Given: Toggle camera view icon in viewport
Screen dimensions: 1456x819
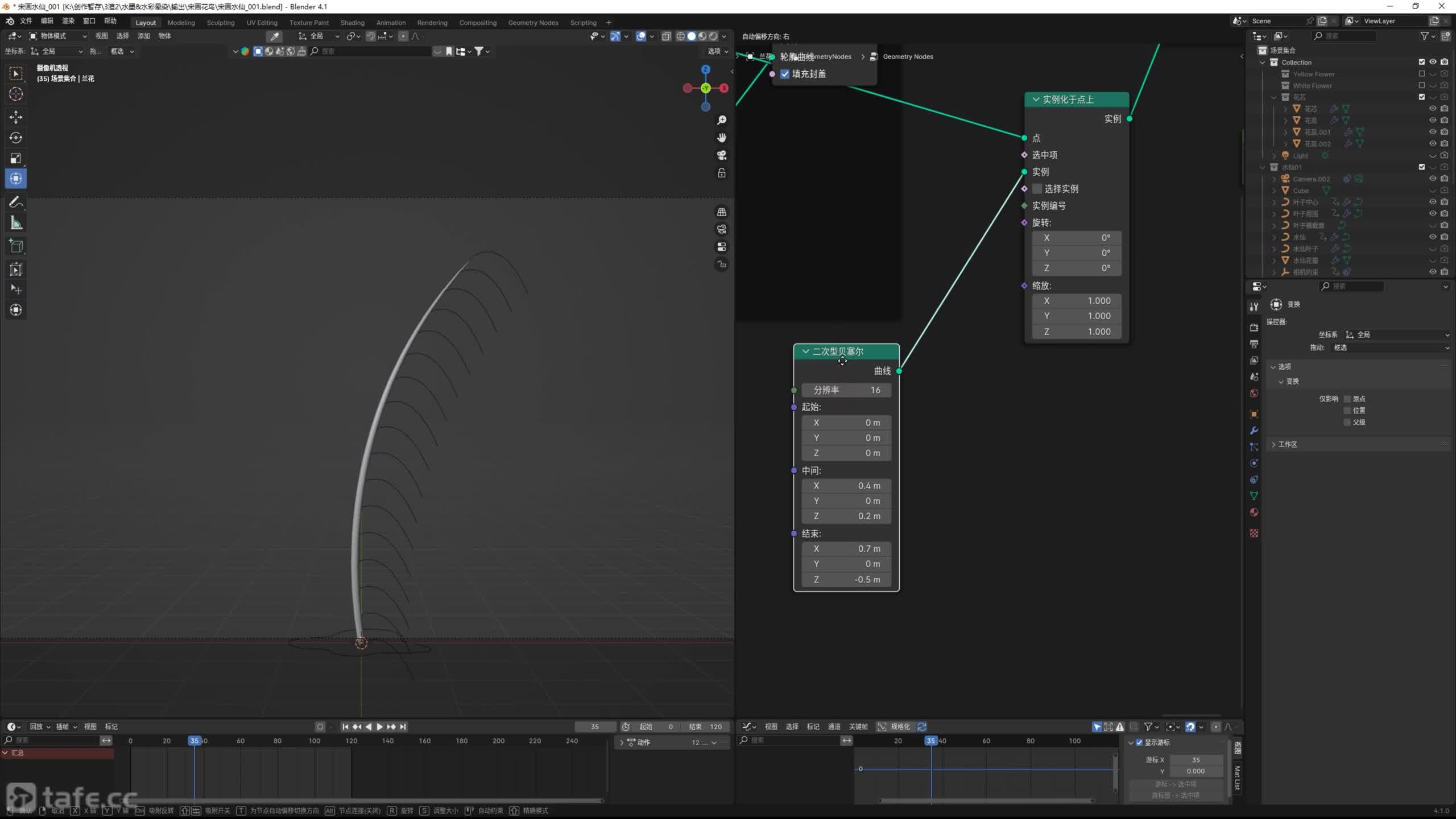Looking at the screenshot, I should [722, 155].
